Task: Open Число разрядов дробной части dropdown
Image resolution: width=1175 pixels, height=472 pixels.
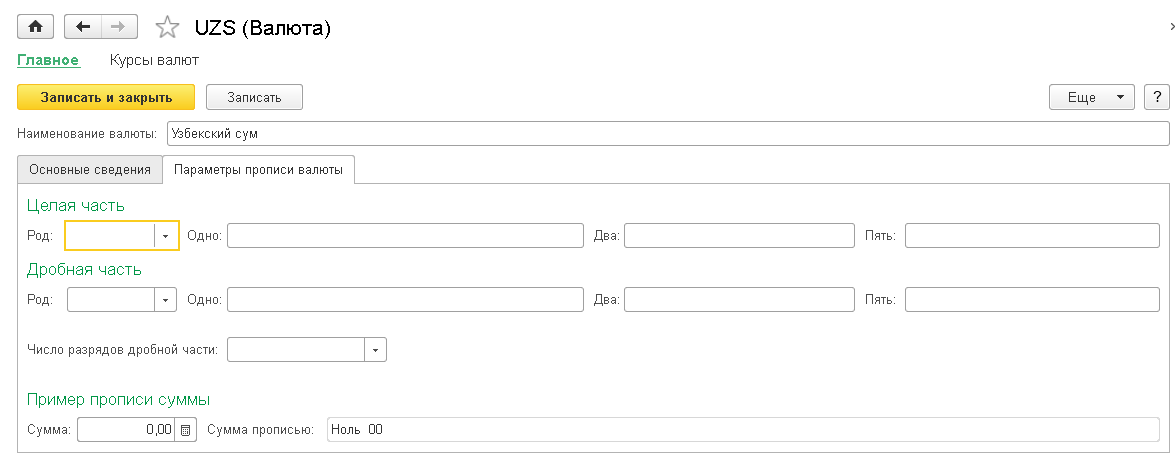Action: pyautogui.click(x=375, y=349)
